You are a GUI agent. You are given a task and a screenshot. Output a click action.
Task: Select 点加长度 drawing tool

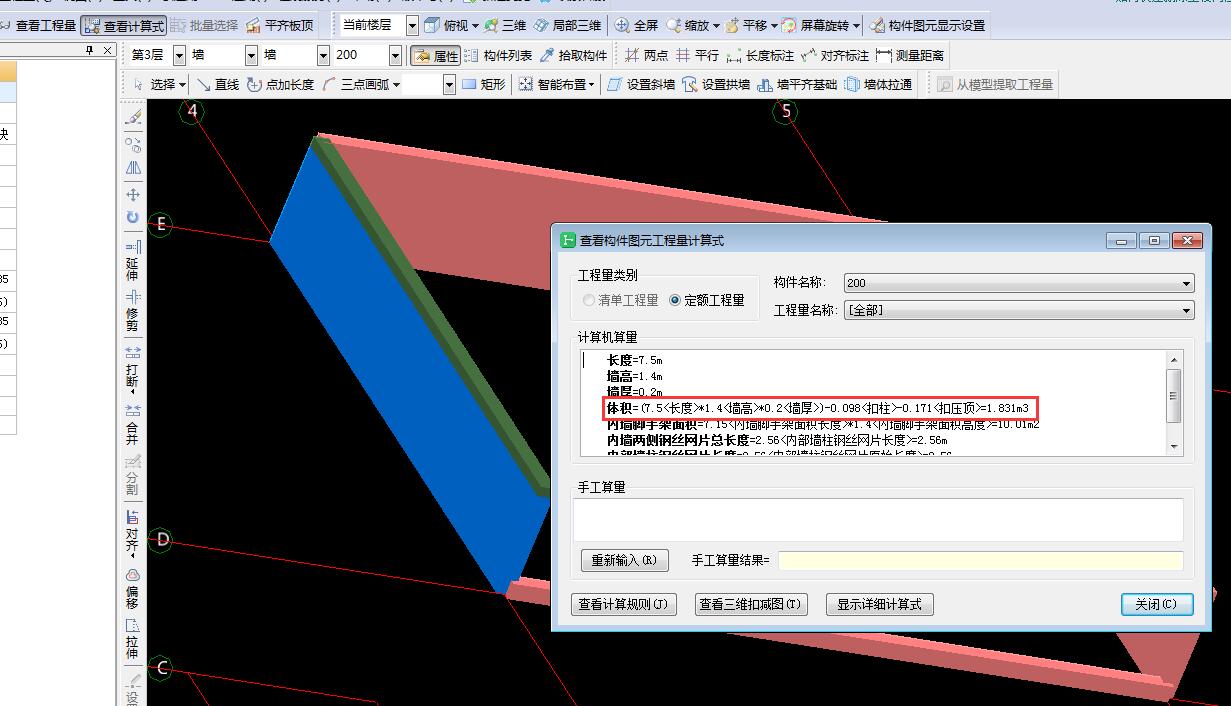(281, 84)
